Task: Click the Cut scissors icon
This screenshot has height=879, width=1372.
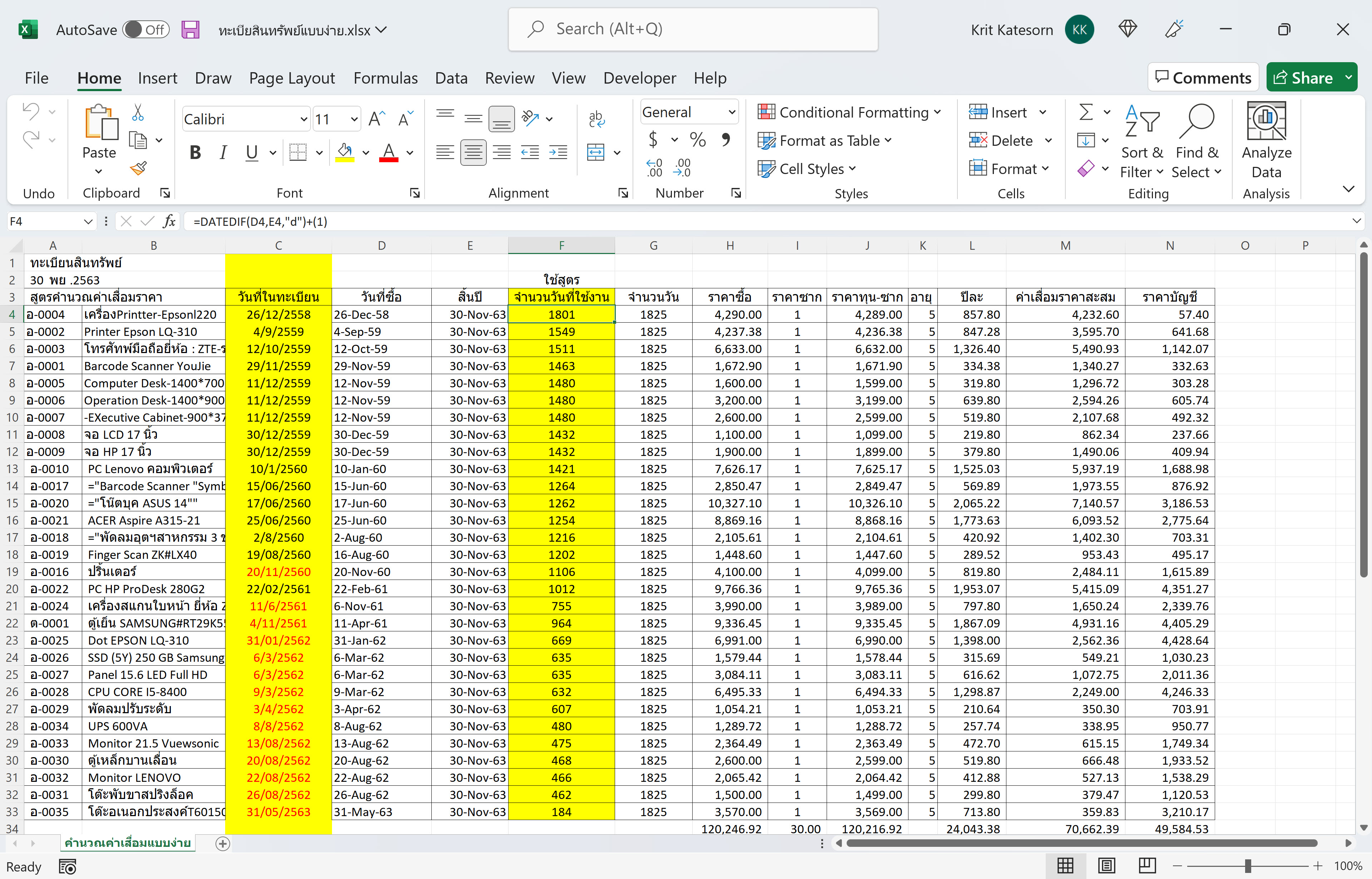Action: [138, 113]
